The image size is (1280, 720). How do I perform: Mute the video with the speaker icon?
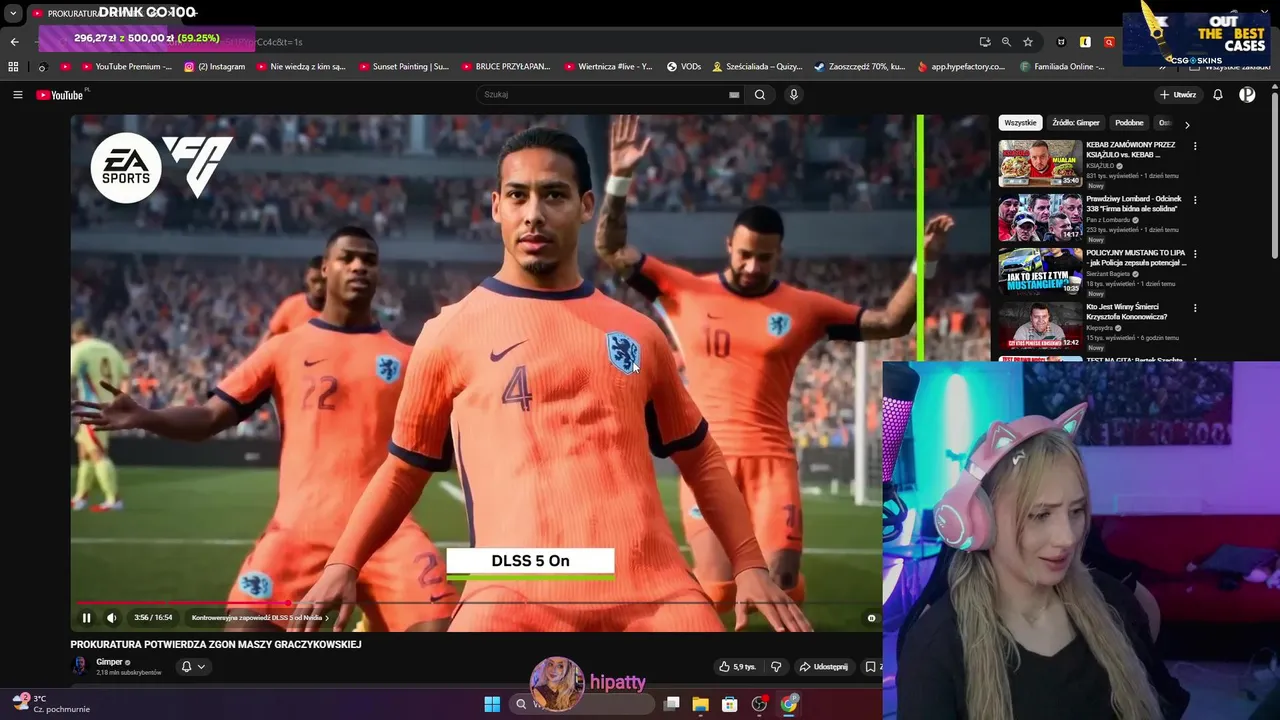111,618
